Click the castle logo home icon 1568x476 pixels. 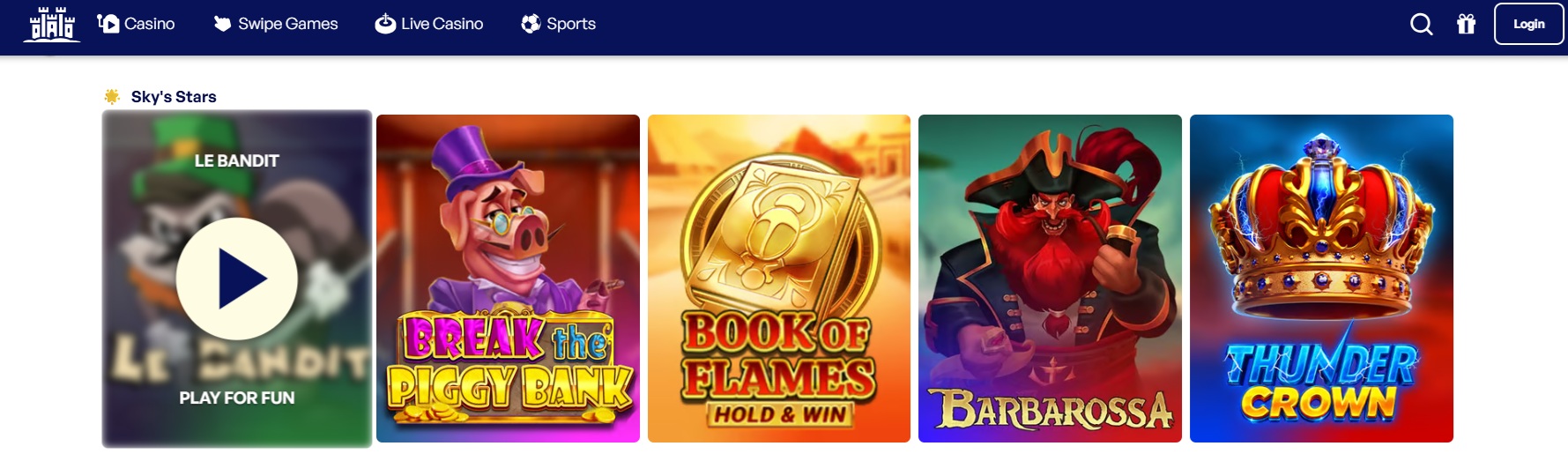point(51,25)
